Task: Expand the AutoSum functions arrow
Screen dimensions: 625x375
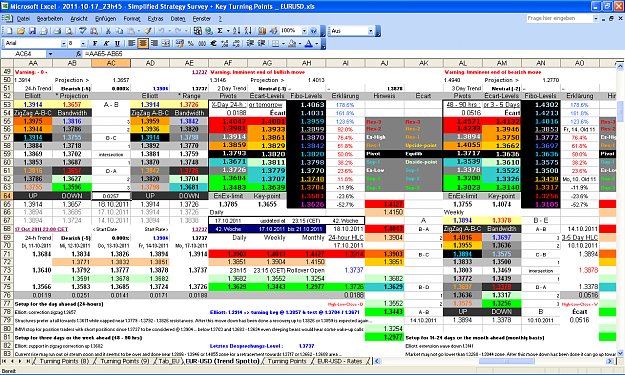Action: click(228, 31)
